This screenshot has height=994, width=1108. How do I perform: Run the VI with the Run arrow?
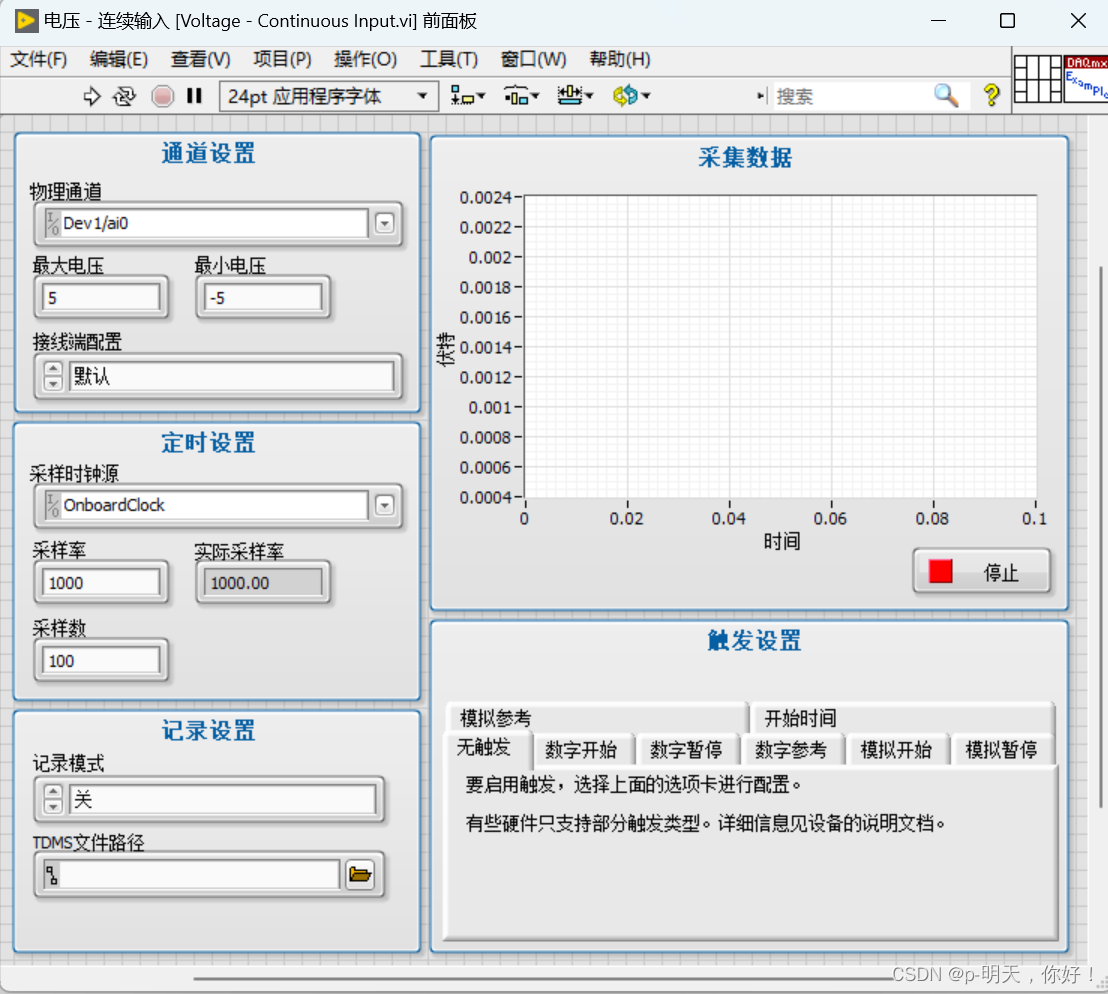pos(91,96)
